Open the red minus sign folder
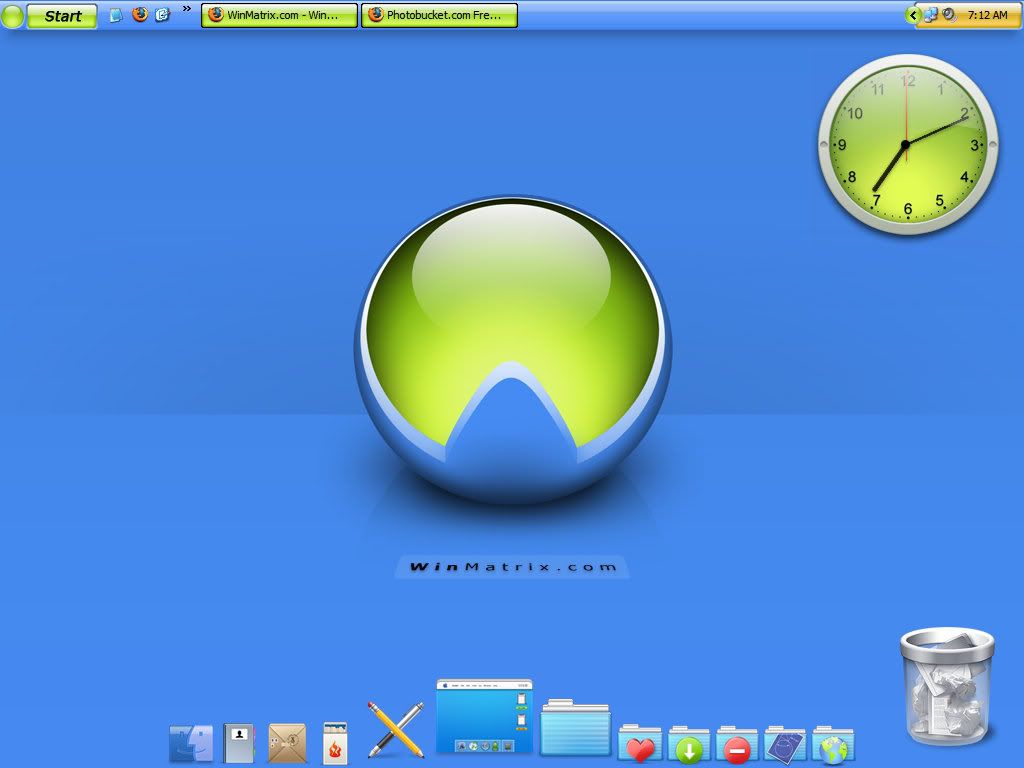 [x=737, y=744]
